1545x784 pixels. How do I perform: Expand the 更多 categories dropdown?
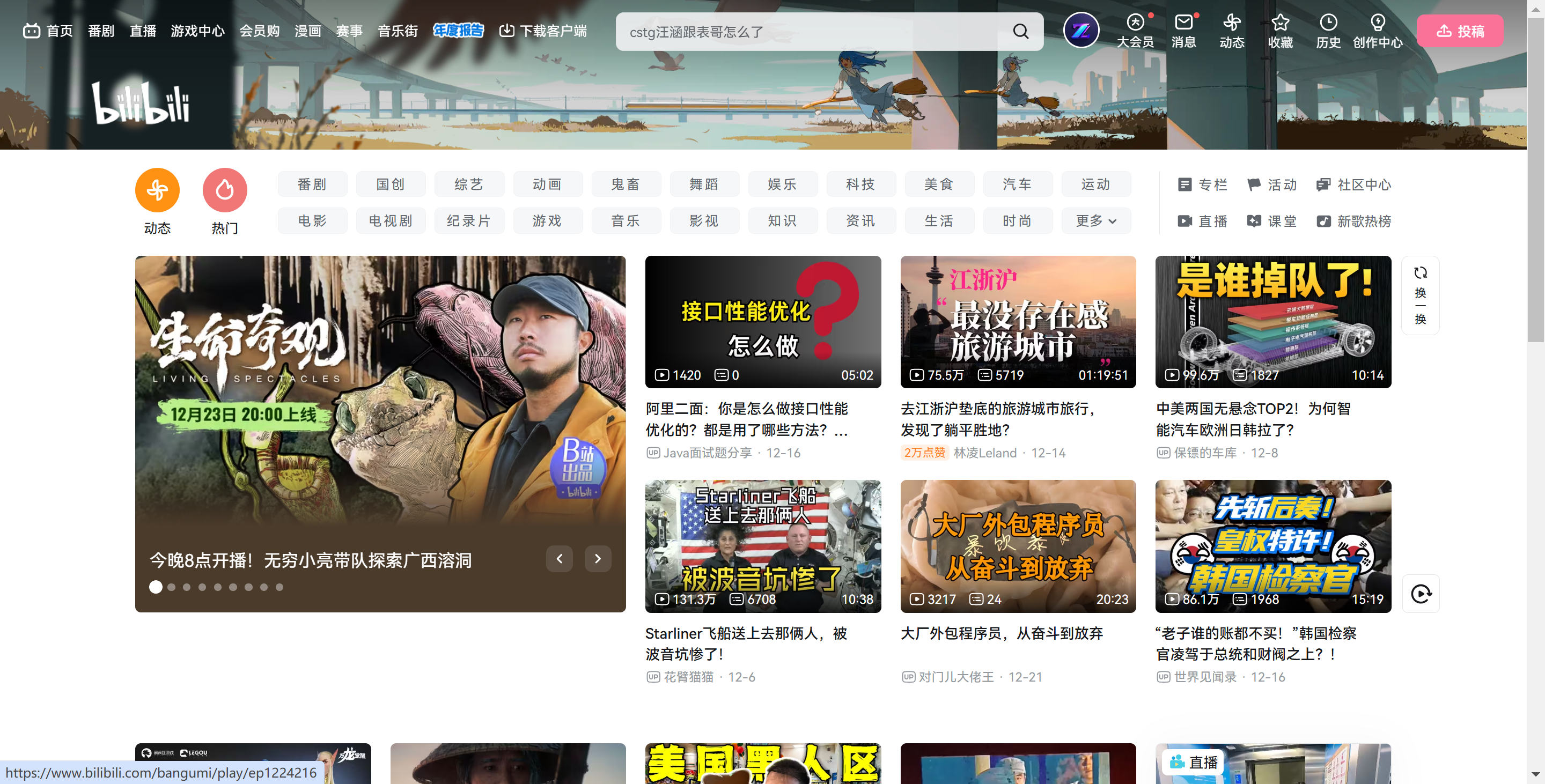click(x=1096, y=221)
